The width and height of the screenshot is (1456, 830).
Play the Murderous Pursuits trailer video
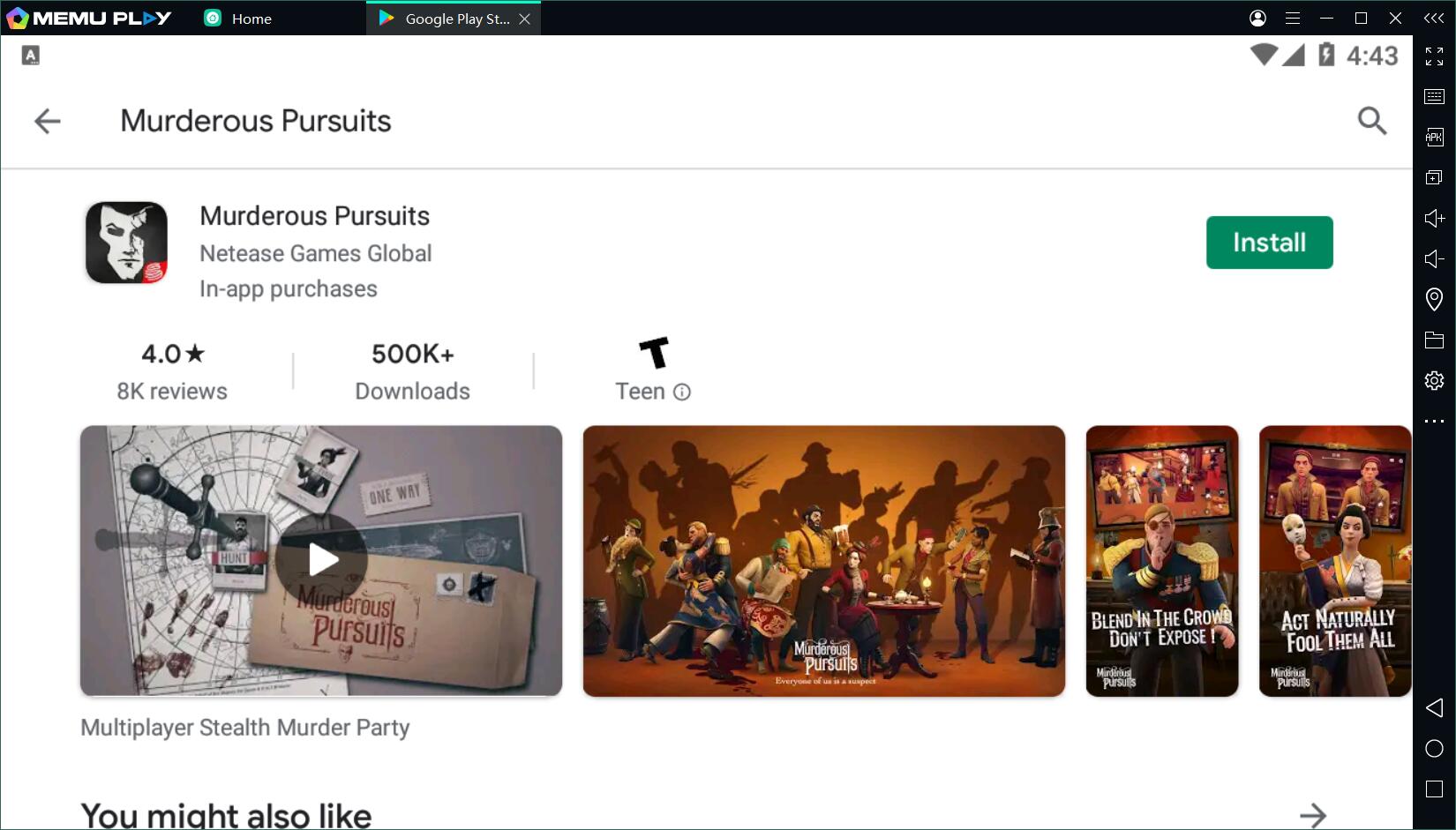pyautogui.click(x=321, y=560)
